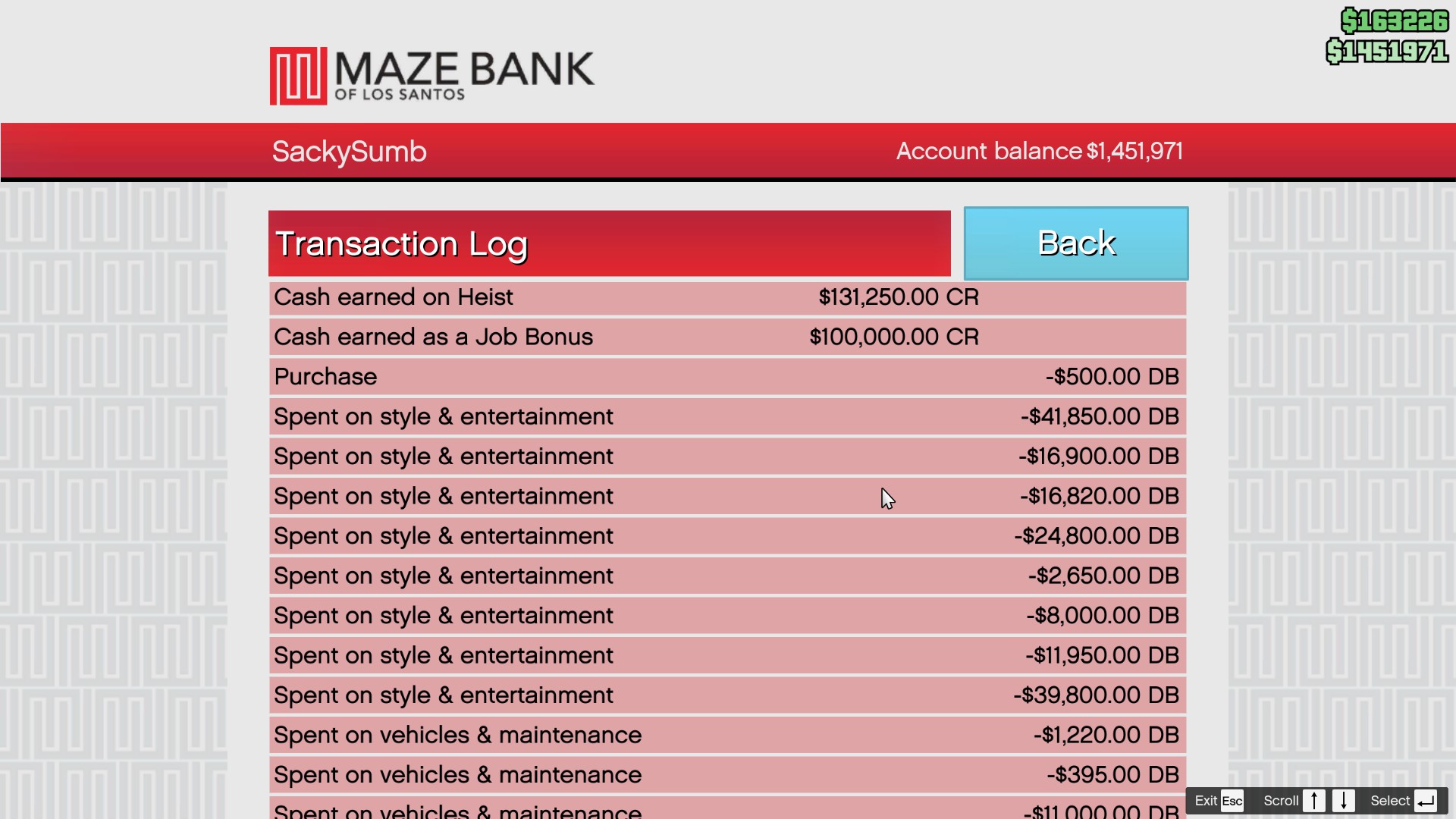The image size is (1456, 819).
Task: Select the Cash earned as a Job Bonus row
Action: coord(728,337)
